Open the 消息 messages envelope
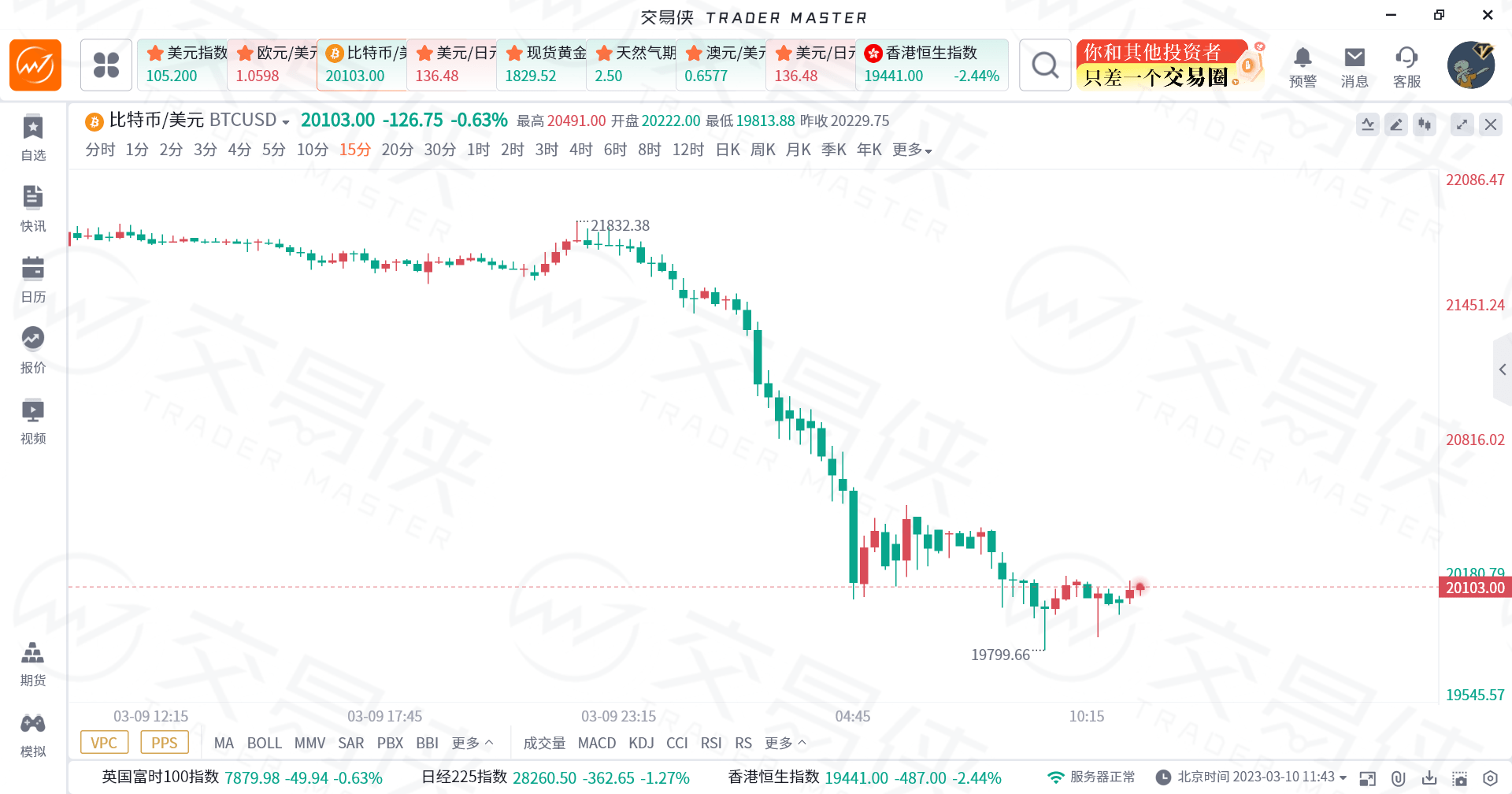This screenshot has width=1512, height=794. click(x=1354, y=66)
